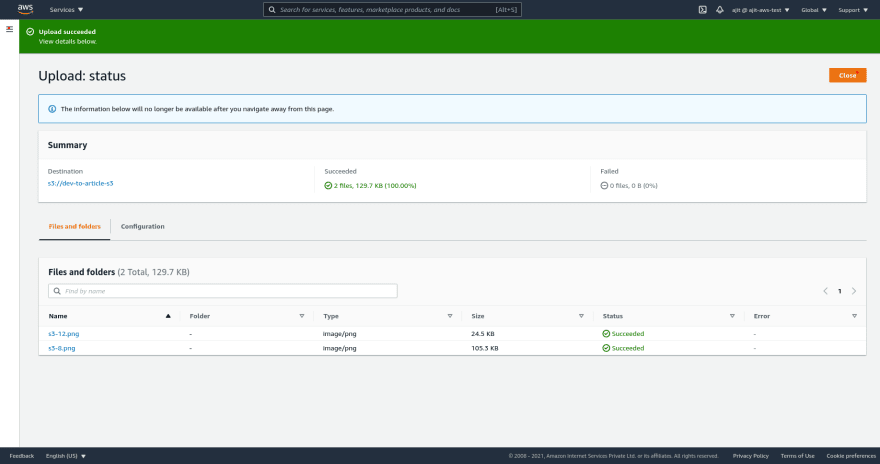The width and height of the screenshot is (880, 464).
Task: Click the info icon in the blue notice
Action: [52, 109]
